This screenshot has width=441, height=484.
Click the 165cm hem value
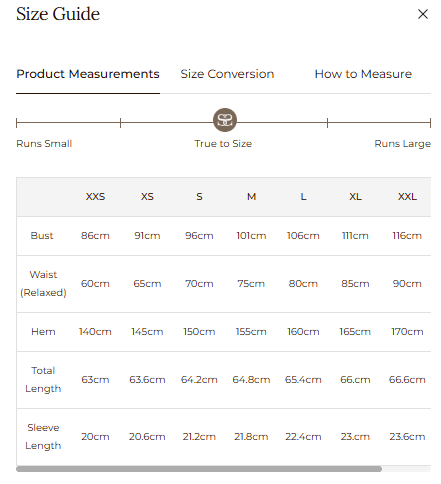pos(355,332)
